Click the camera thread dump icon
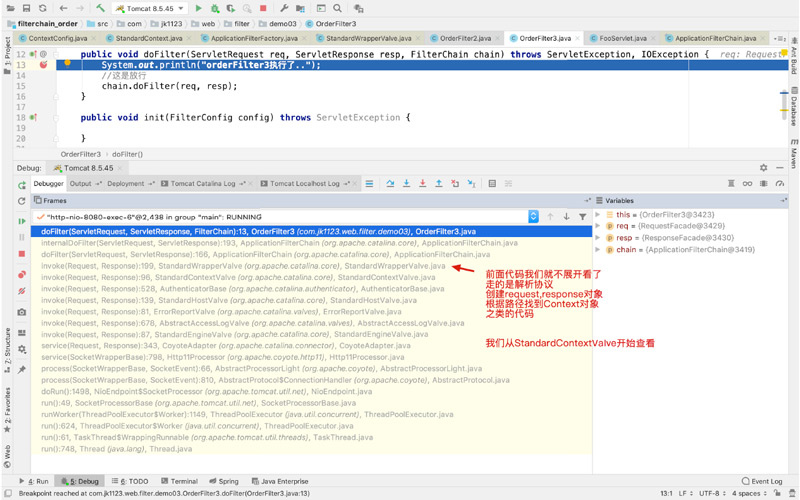The width and height of the screenshot is (800, 500). [x=21, y=312]
